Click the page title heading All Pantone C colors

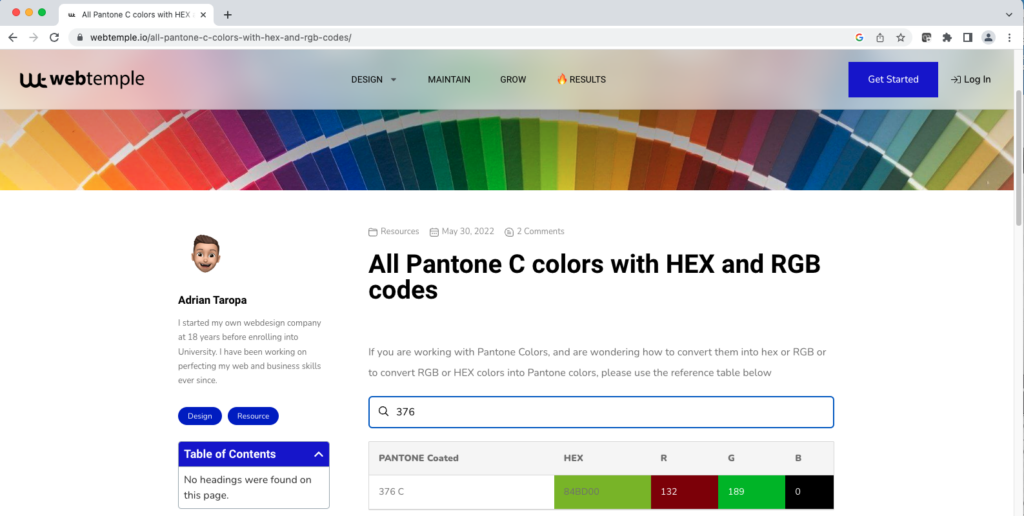(594, 277)
